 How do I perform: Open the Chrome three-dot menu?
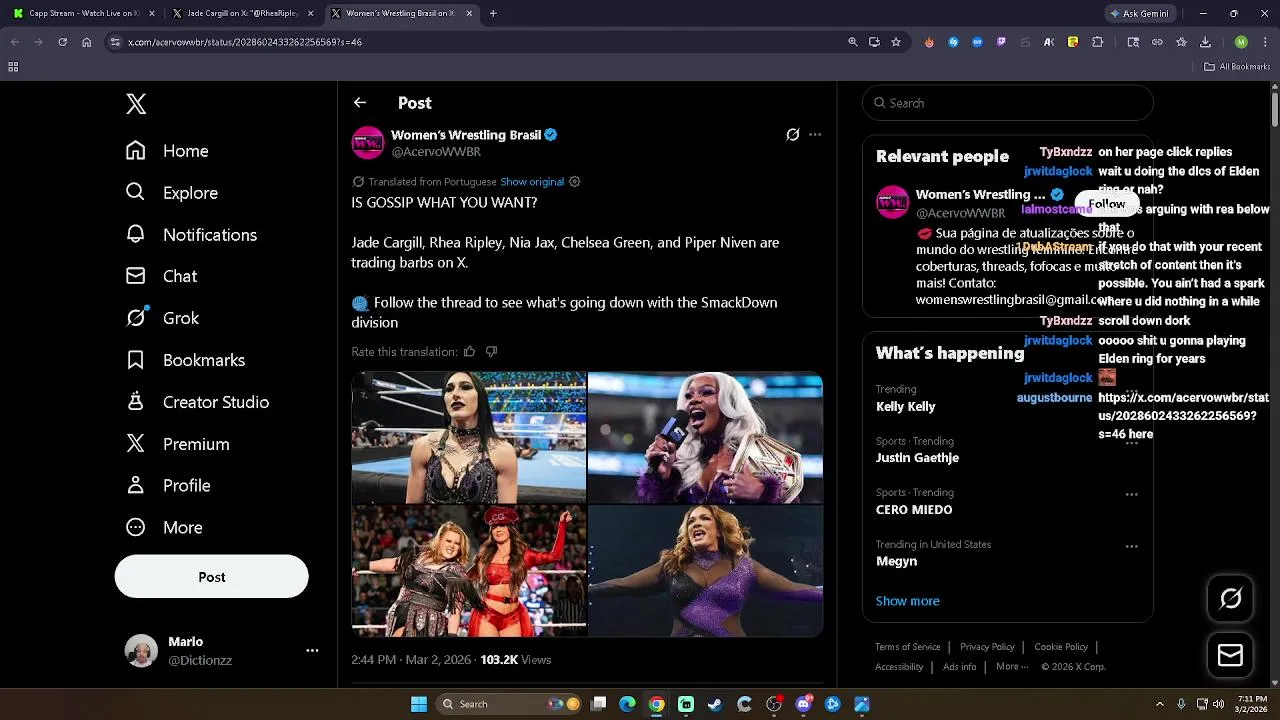(x=1263, y=42)
